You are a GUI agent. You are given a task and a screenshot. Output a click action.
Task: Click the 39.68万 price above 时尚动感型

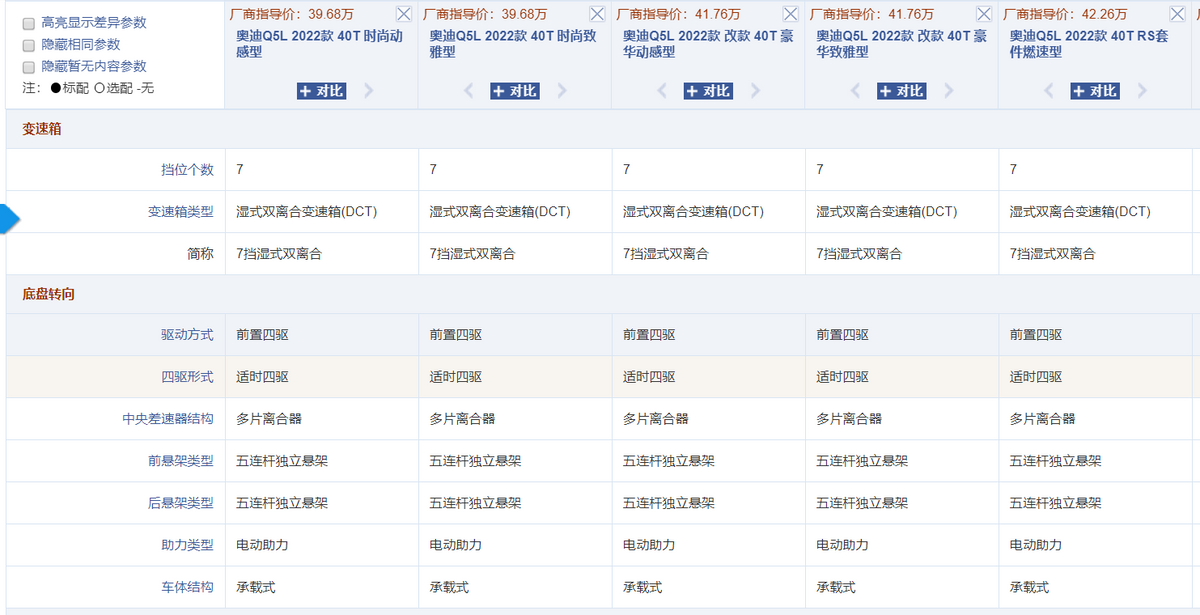tap(330, 14)
